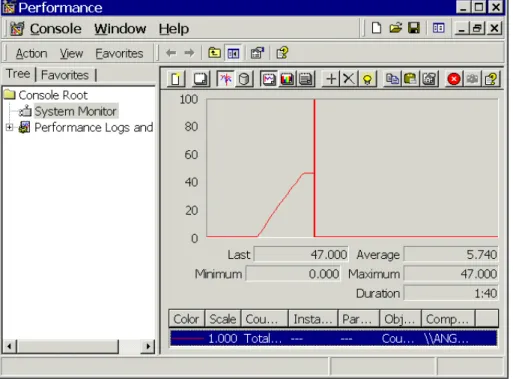Click the Up One Level folder icon
513x379 pixels.
214,53
